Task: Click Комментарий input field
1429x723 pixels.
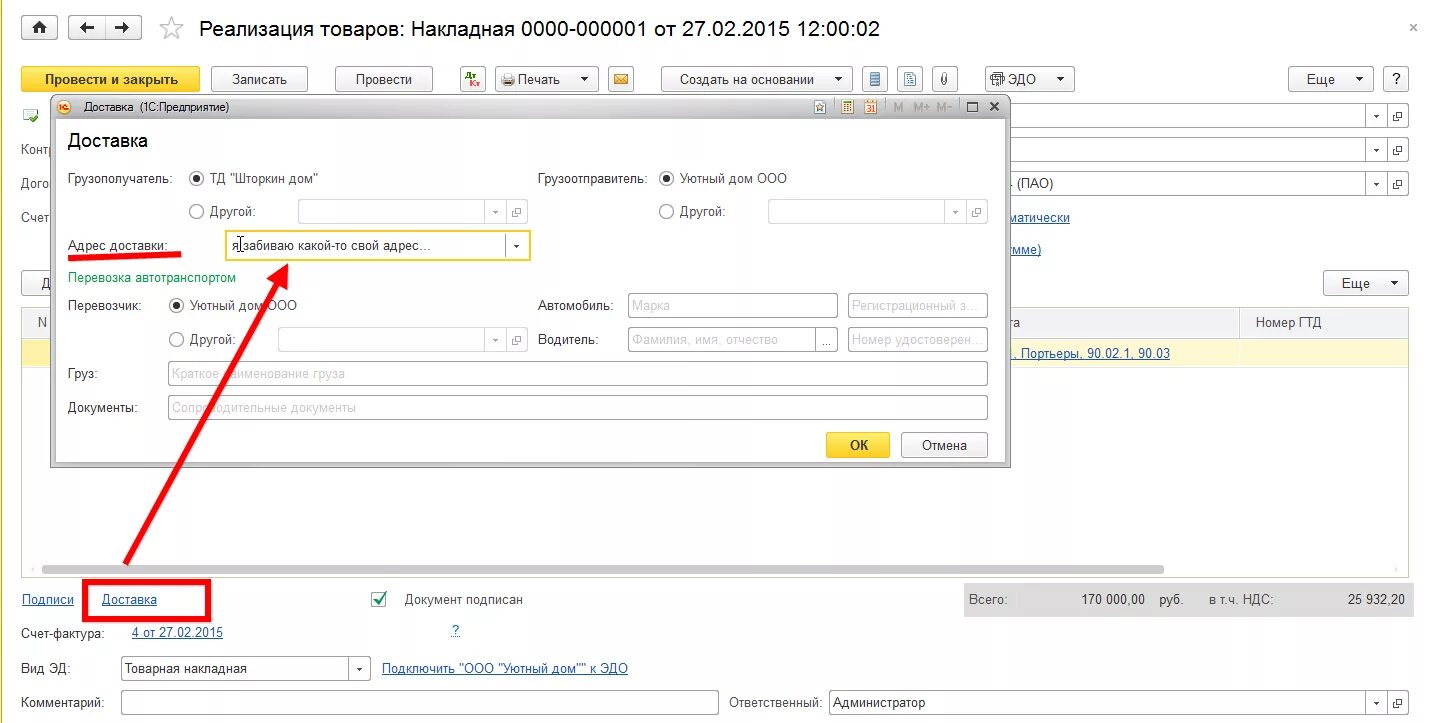Action: click(x=420, y=703)
